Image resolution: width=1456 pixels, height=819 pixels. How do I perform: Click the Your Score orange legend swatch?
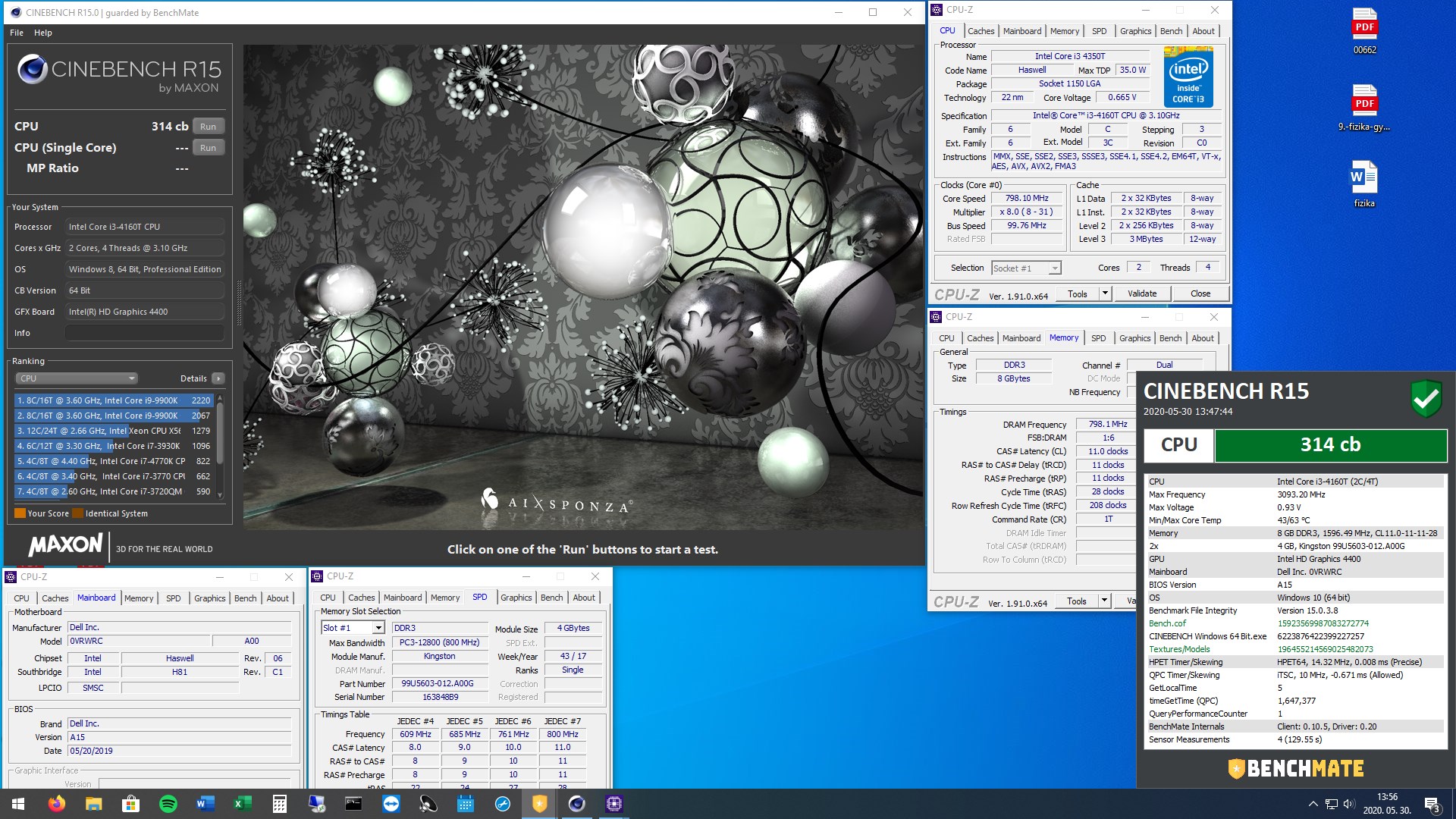(20, 513)
